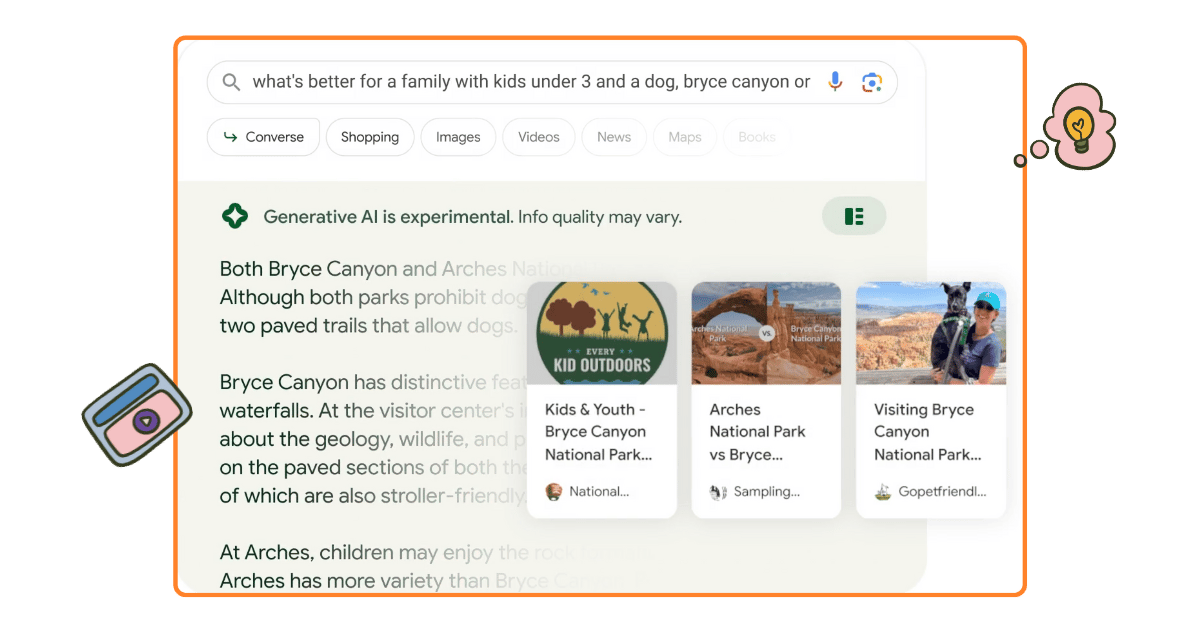Click the Sampling source favicon
1200x633 pixels.
click(x=718, y=492)
